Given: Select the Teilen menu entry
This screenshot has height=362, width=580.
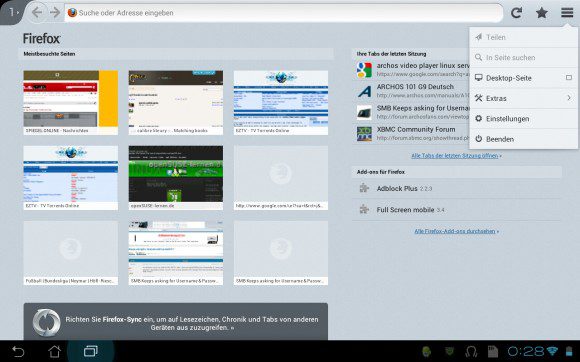Looking at the screenshot, I should [x=523, y=37].
